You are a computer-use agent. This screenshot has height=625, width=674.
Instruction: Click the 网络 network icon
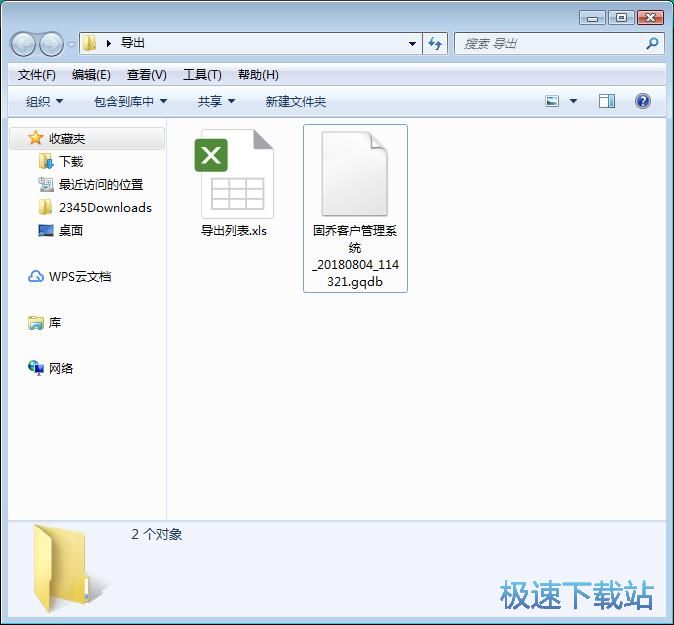pos(36,368)
